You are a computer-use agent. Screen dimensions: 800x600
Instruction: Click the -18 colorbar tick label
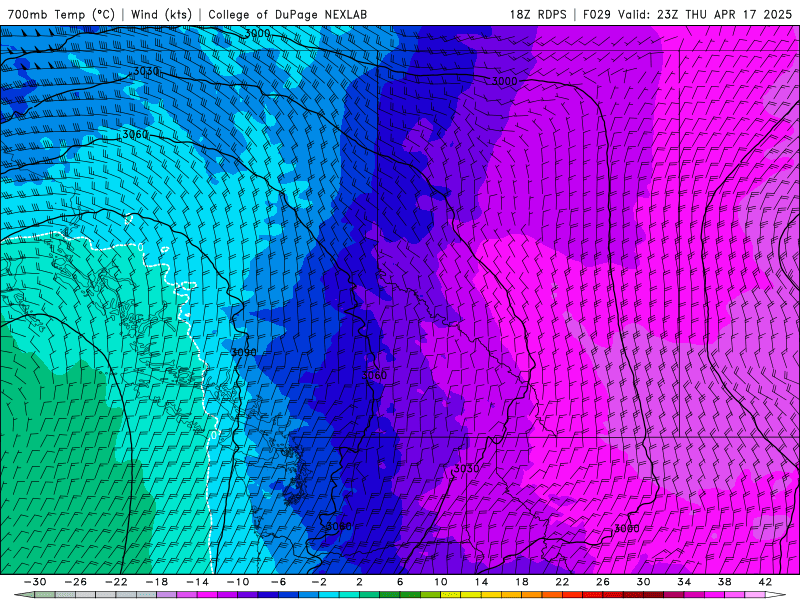(157, 582)
